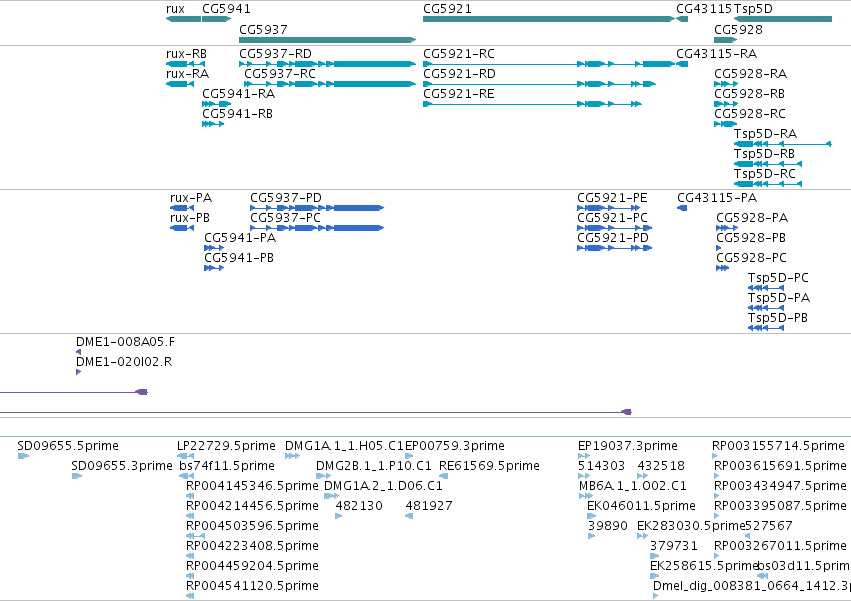The height and width of the screenshot is (601, 851).
Task: Click transcript Tsp5D-RA label
Action: (765, 134)
